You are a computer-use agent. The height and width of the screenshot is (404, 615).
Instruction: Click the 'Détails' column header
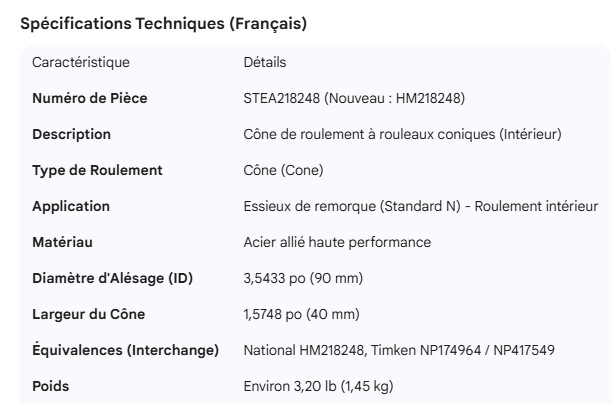pyautogui.click(x=265, y=62)
